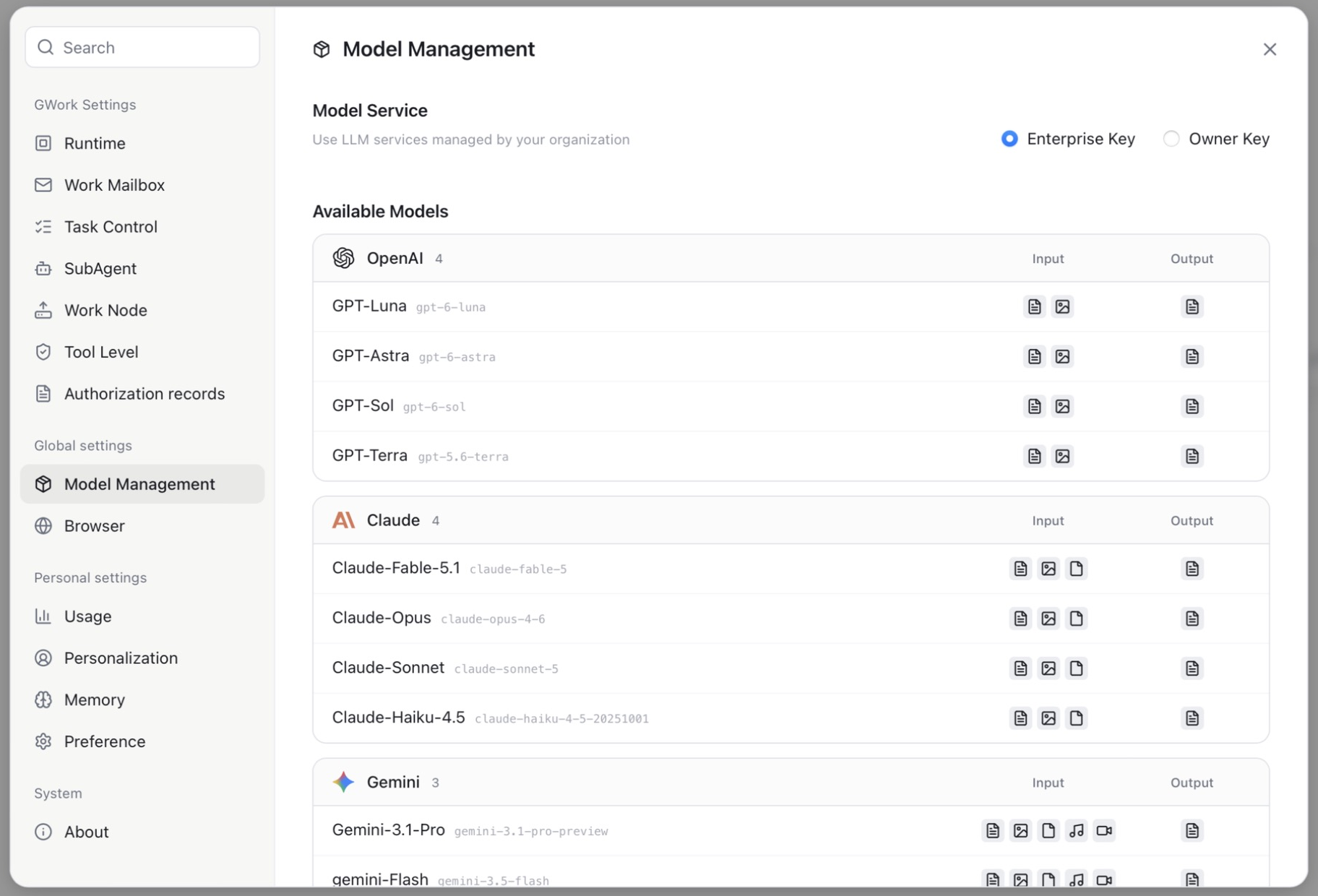
Task: Click the gemini-3.1-pro-preview model ID
Action: [531, 832]
